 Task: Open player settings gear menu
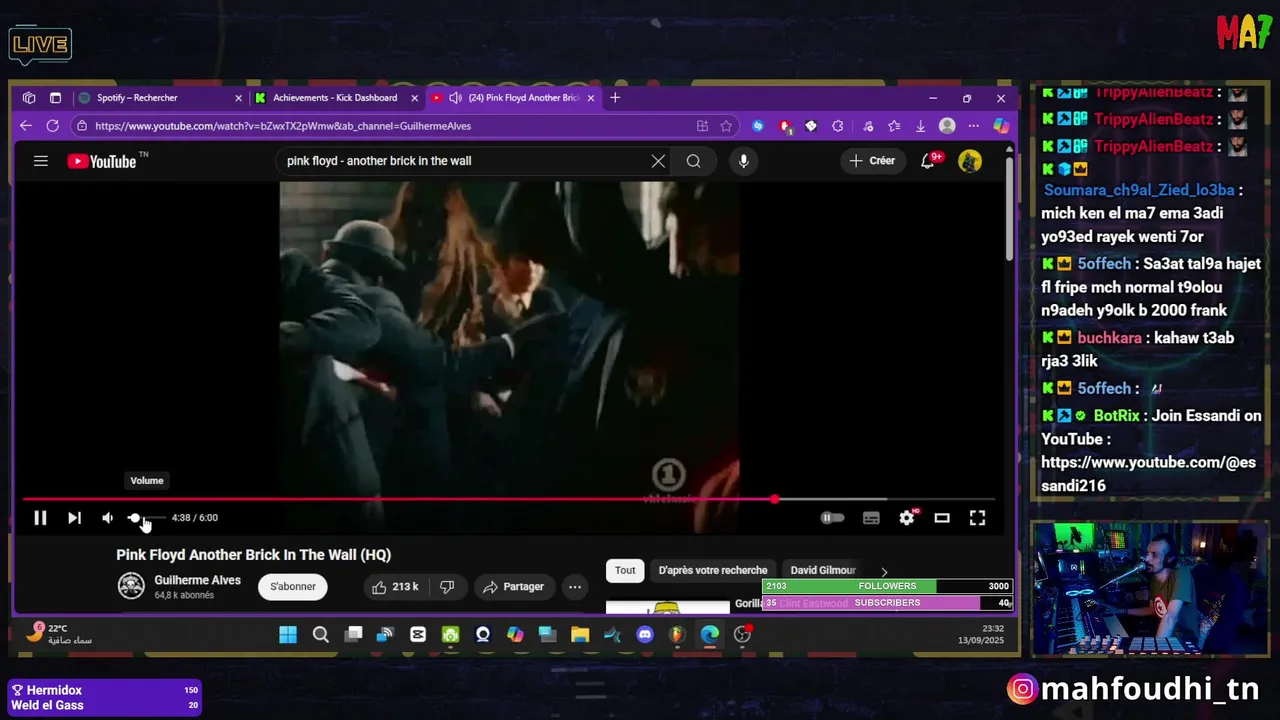906,518
